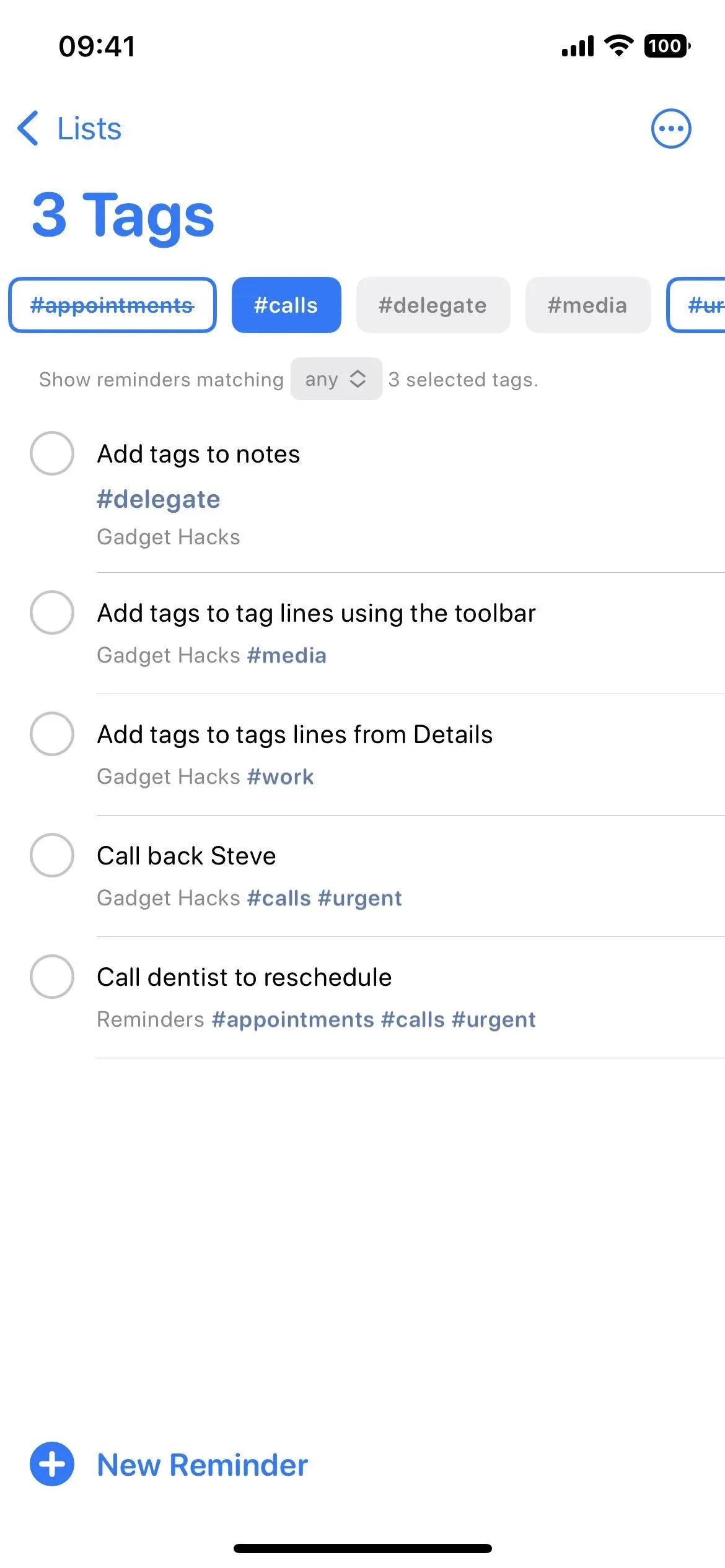The height and width of the screenshot is (1568, 725).
Task: Open the ellipsis more options menu
Action: [670, 129]
